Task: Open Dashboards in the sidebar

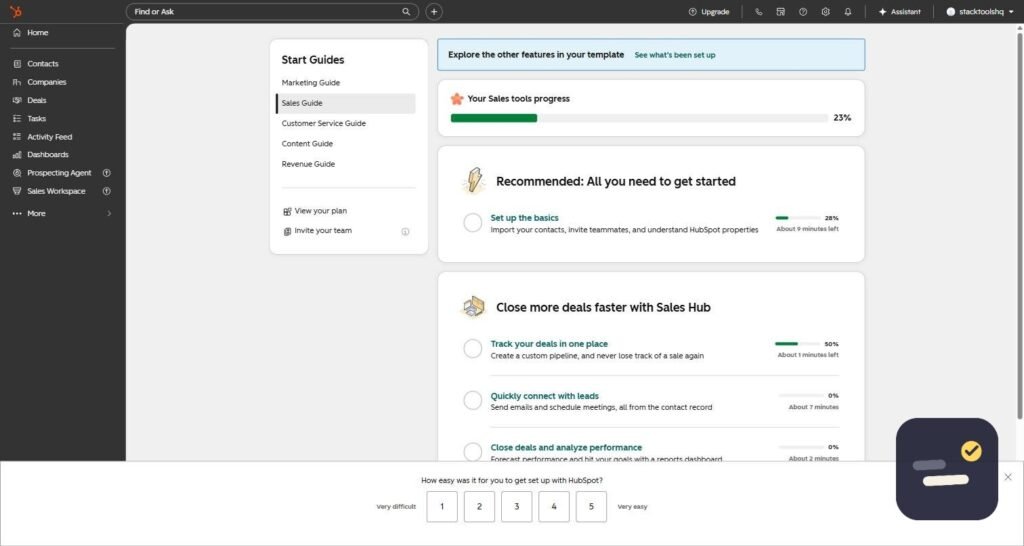Action: 48,155
